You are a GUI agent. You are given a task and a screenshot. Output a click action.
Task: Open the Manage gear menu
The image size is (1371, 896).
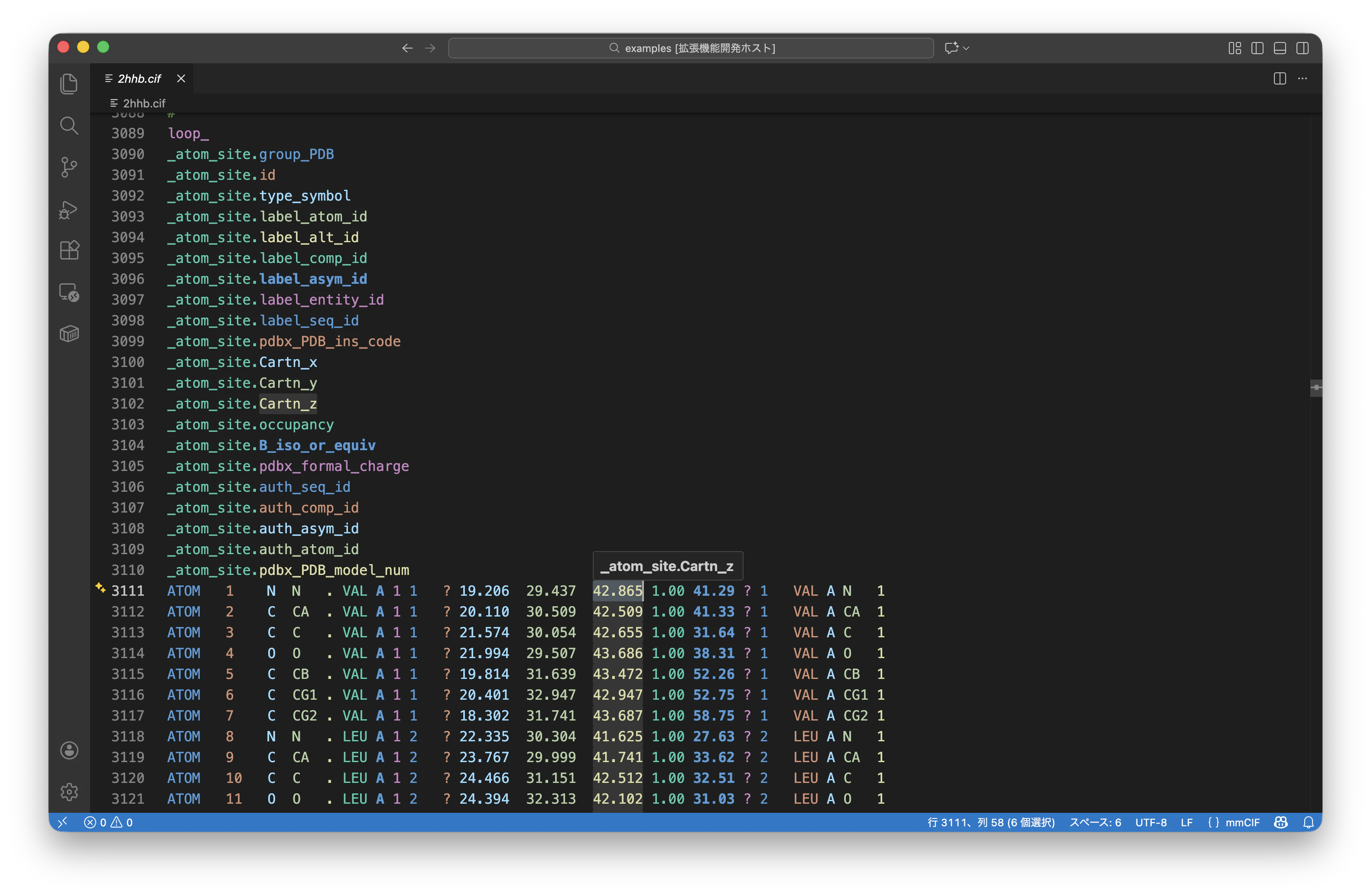coord(69,792)
